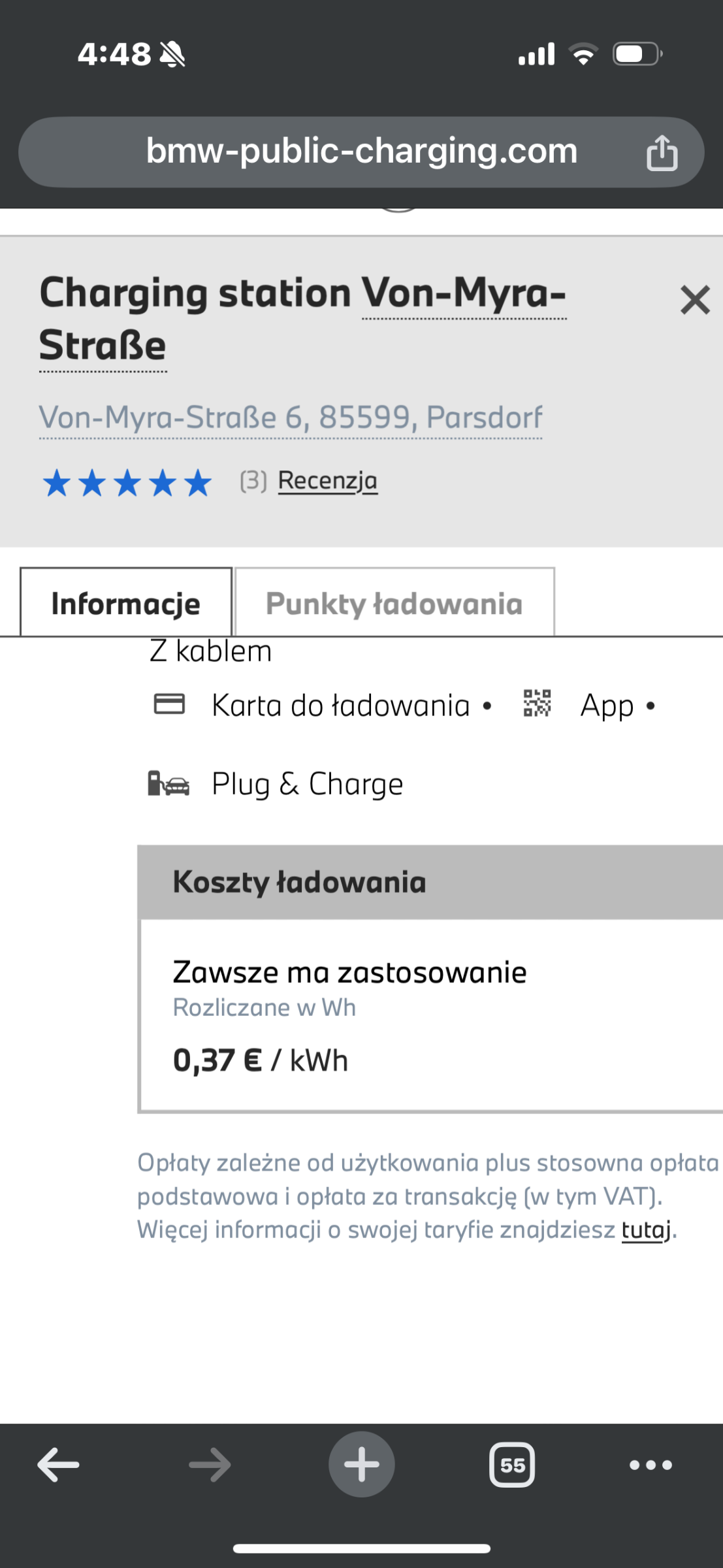Tap the share icon in address bar
The image size is (723, 1568).
[x=662, y=152]
